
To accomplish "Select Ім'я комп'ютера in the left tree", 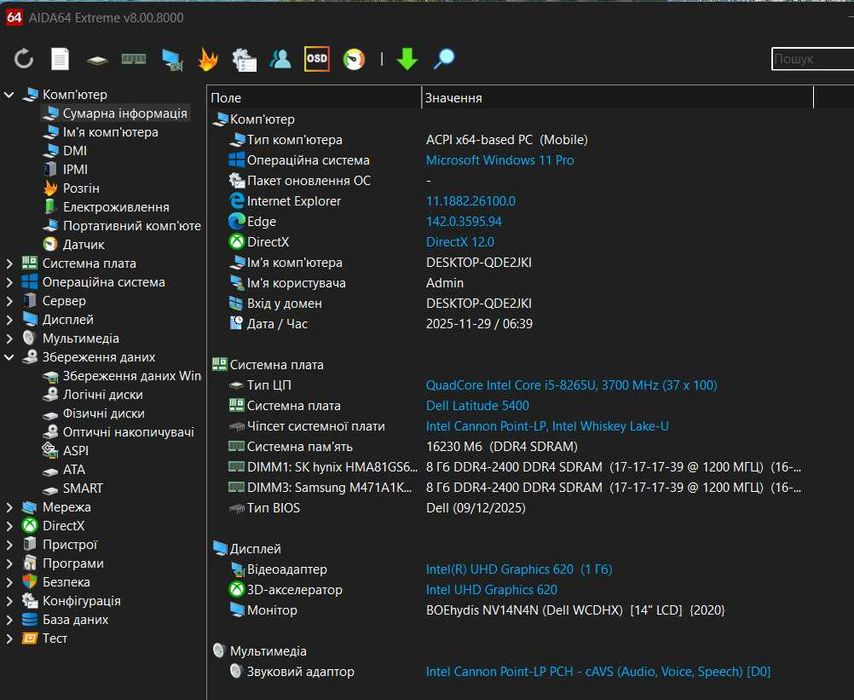I will pyautogui.click(x=111, y=132).
